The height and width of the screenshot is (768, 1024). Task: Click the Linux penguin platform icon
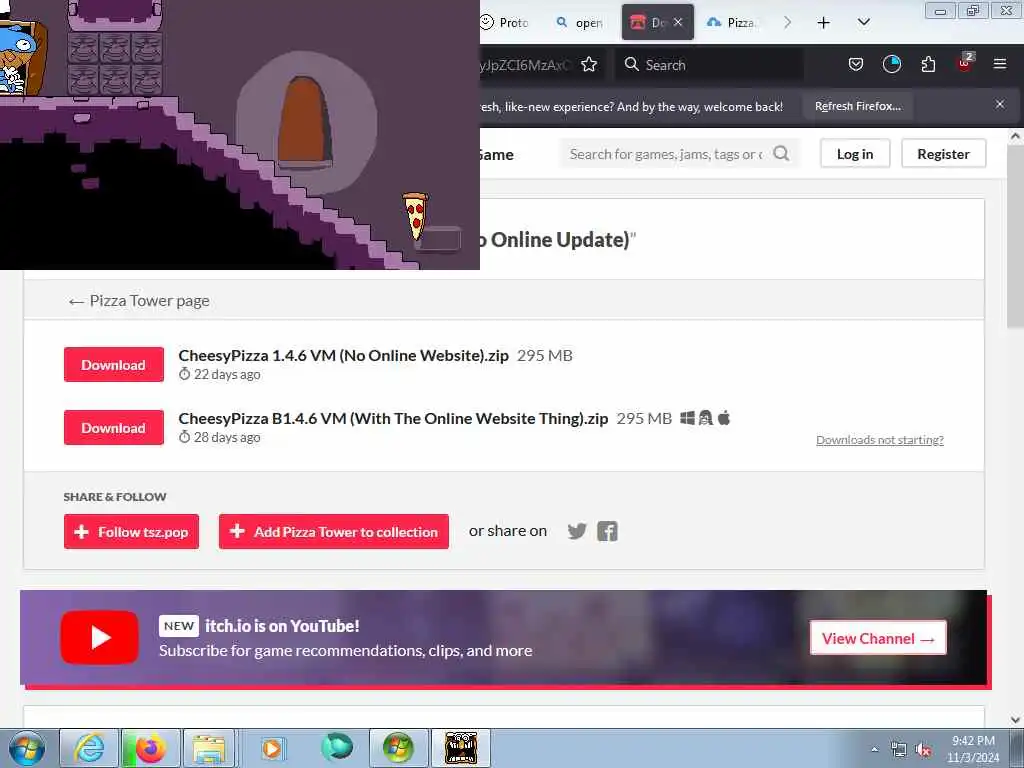[705, 418]
